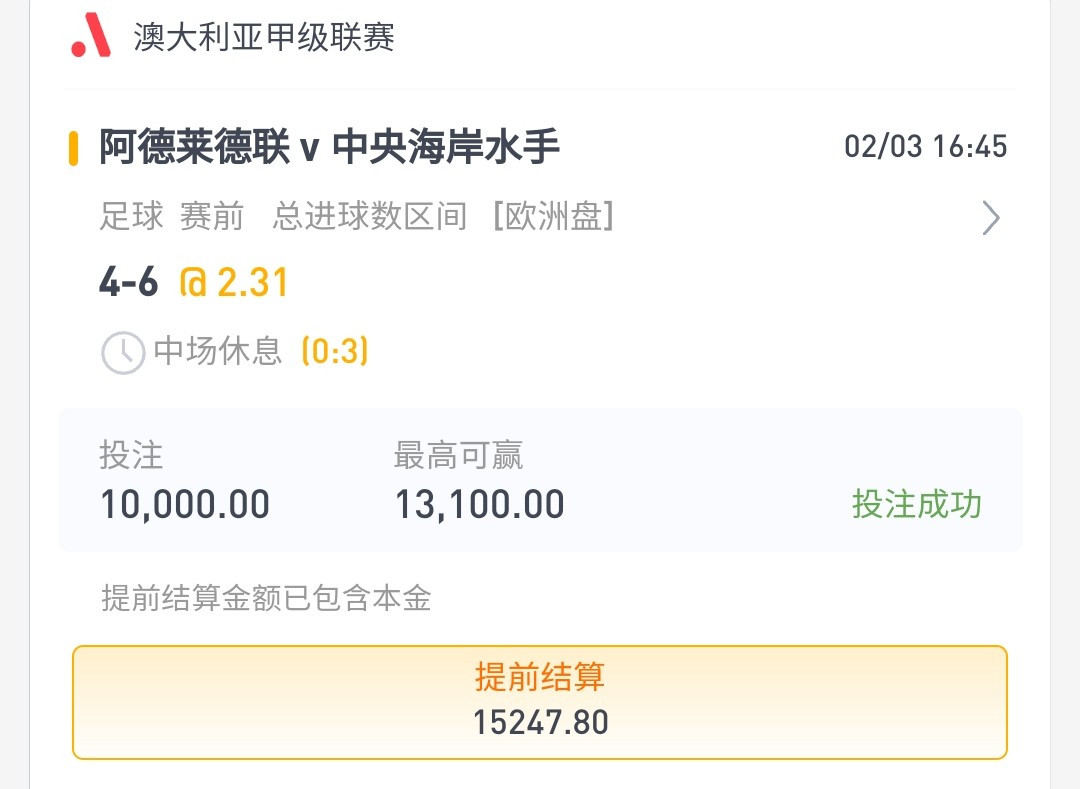The height and width of the screenshot is (789, 1080).
Task: Tap the cash-out amount 15247.80
Action: click(x=541, y=722)
